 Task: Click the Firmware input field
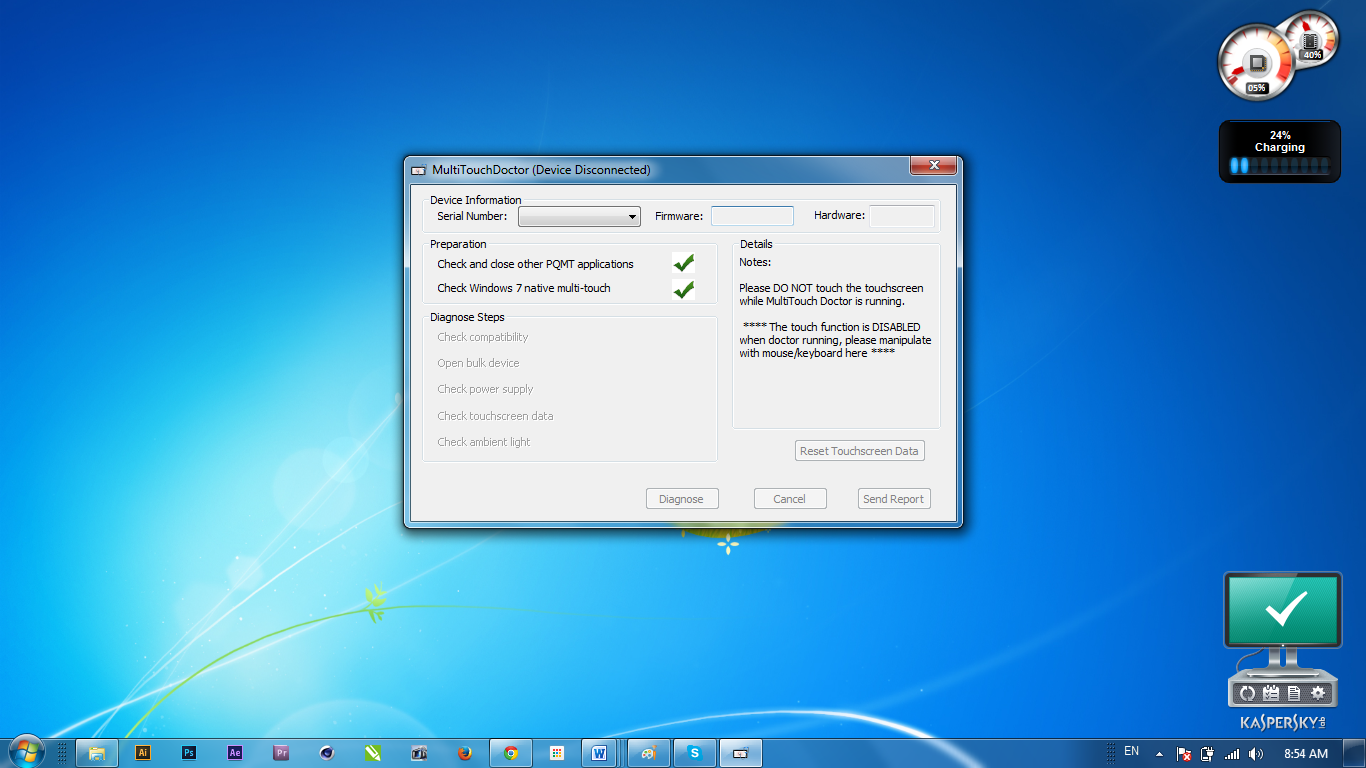752,216
